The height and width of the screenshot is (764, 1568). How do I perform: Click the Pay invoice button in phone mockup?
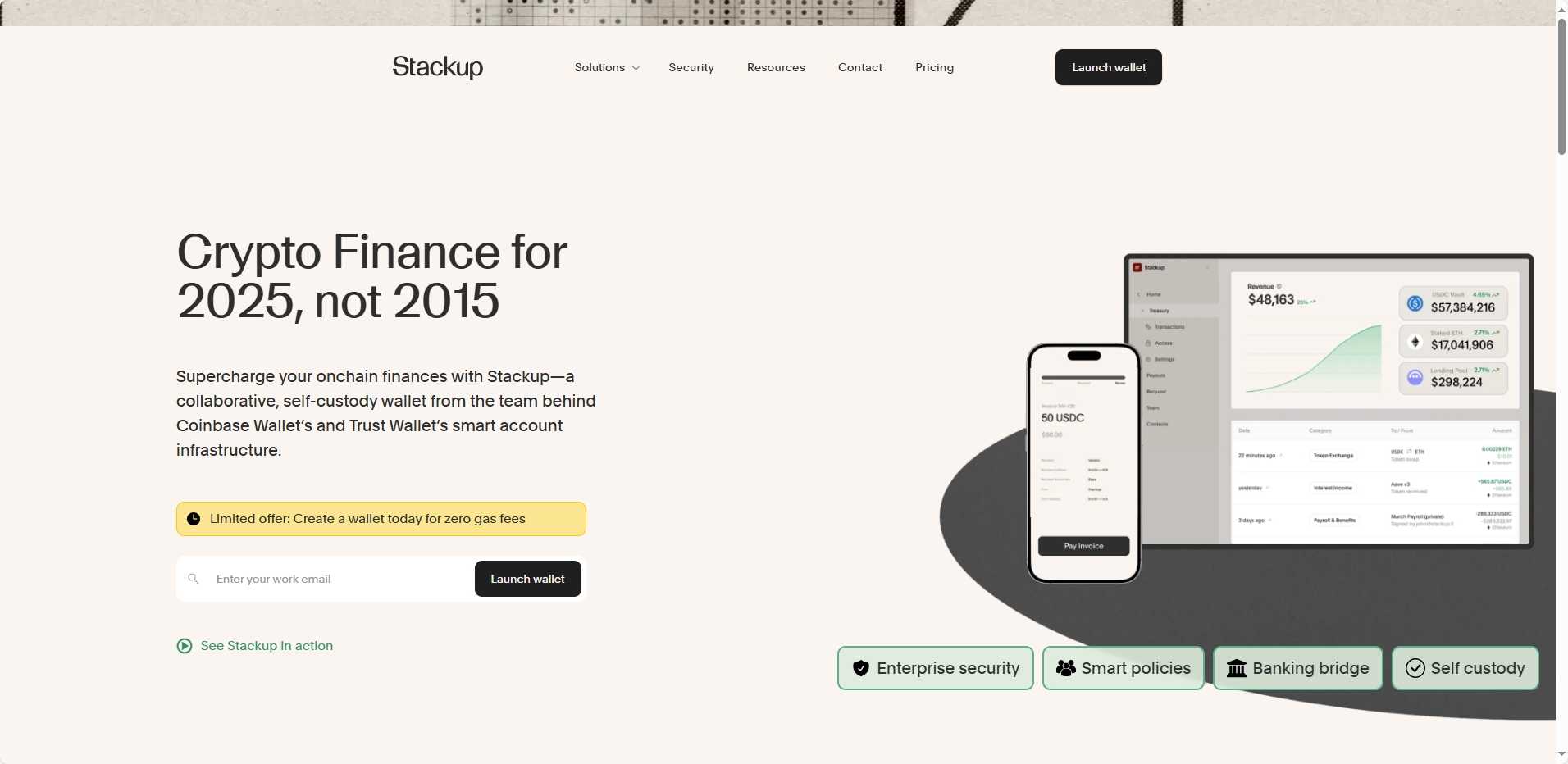1083,546
